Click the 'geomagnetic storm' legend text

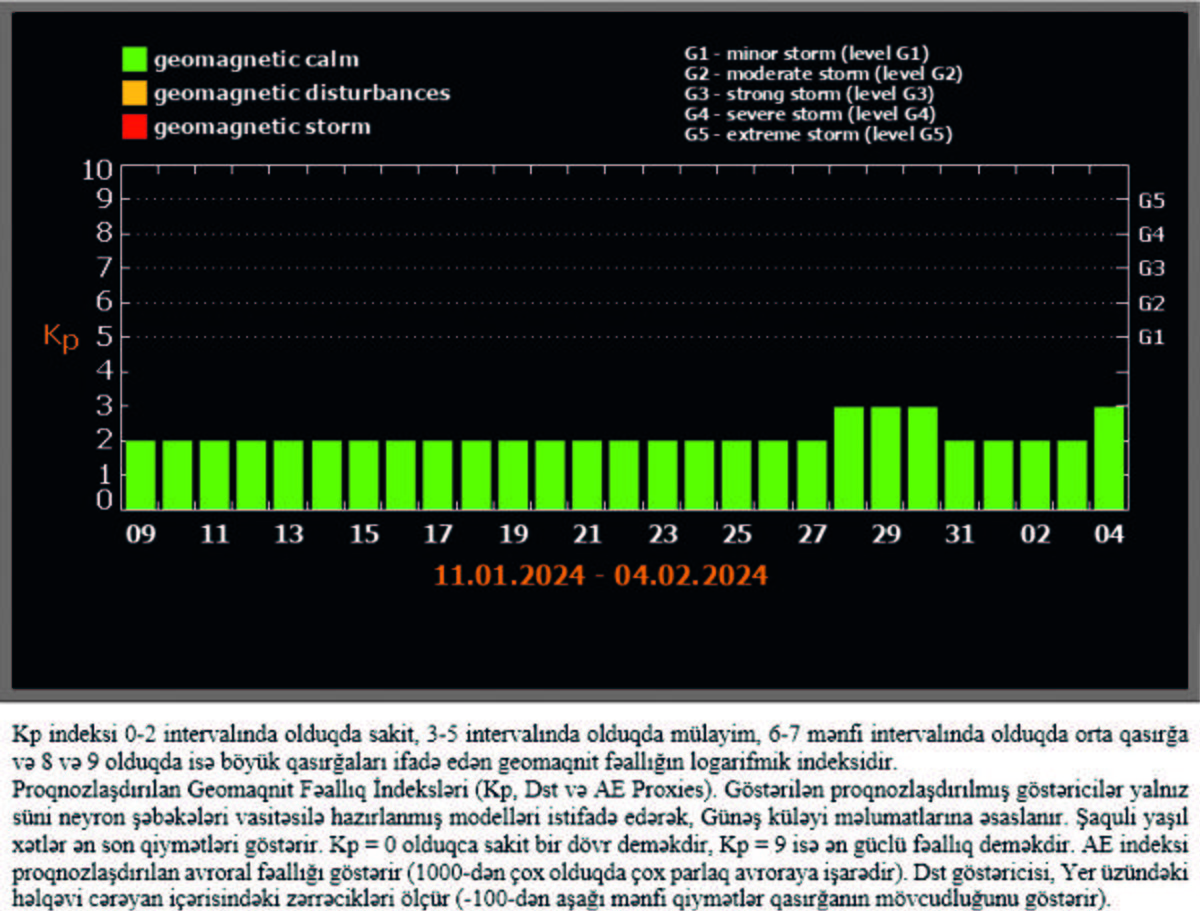coord(262,127)
